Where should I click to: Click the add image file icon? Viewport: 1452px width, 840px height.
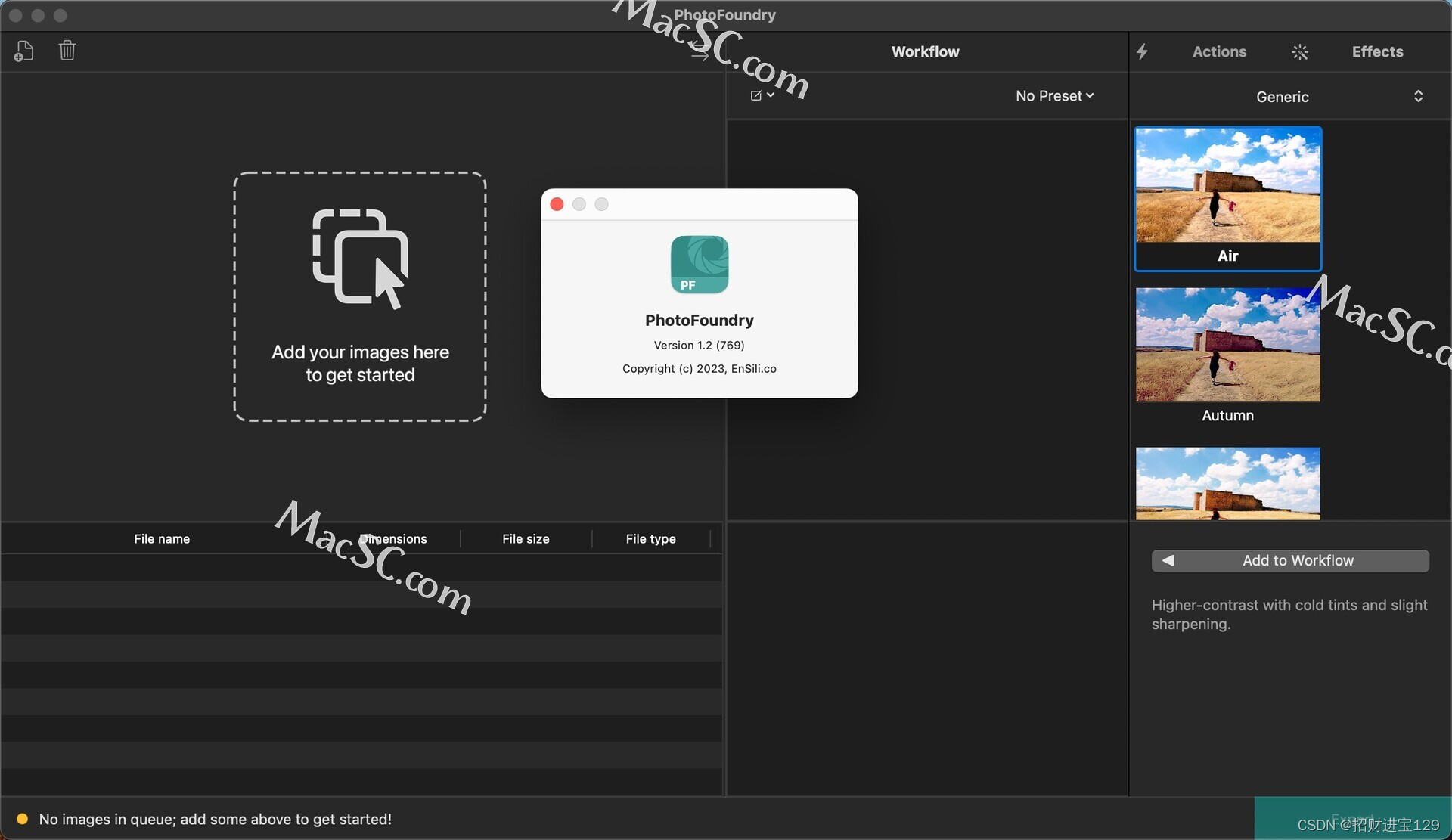(x=23, y=51)
